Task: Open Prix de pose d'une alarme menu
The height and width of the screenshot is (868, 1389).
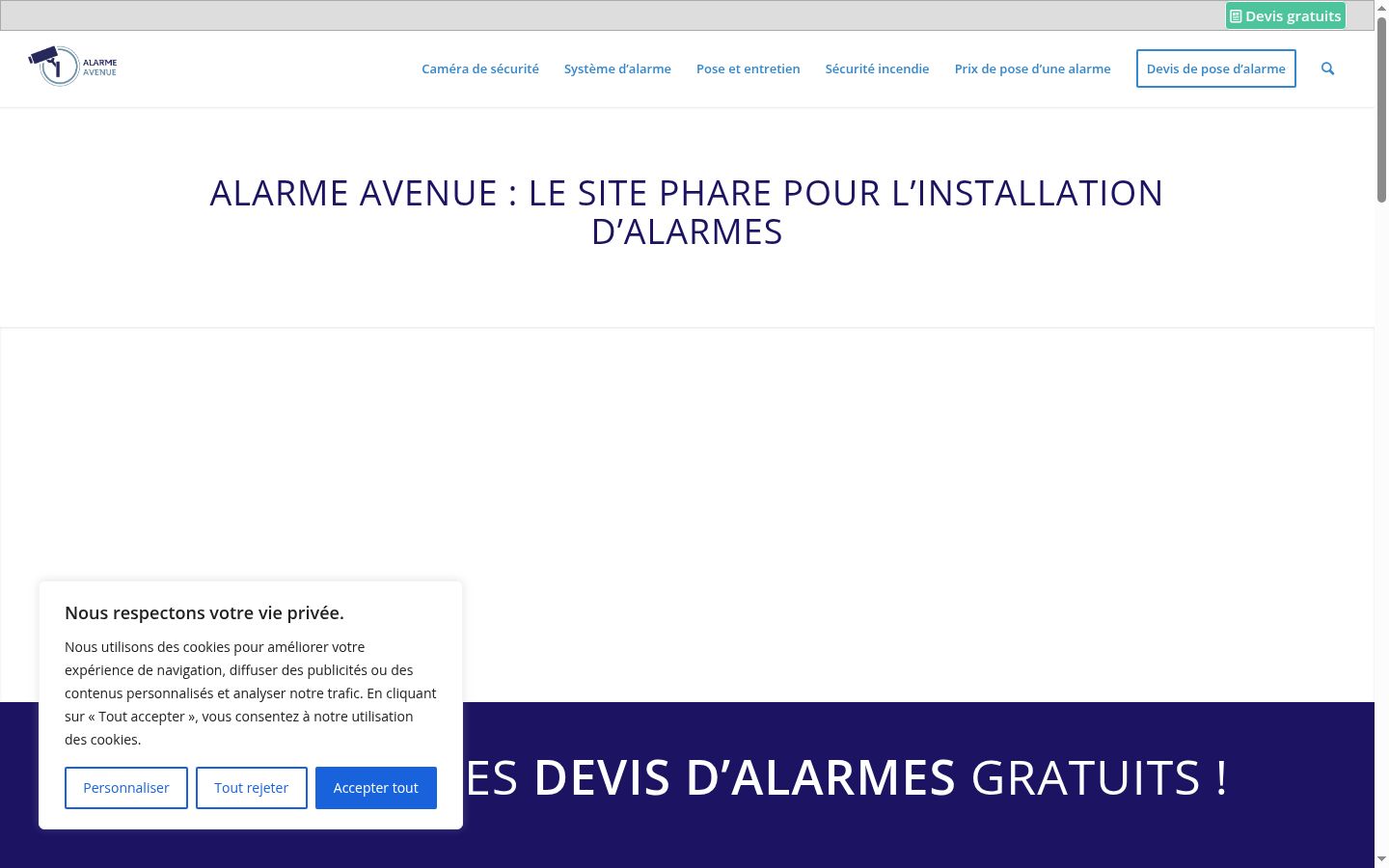Action: tap(1032, 68)
